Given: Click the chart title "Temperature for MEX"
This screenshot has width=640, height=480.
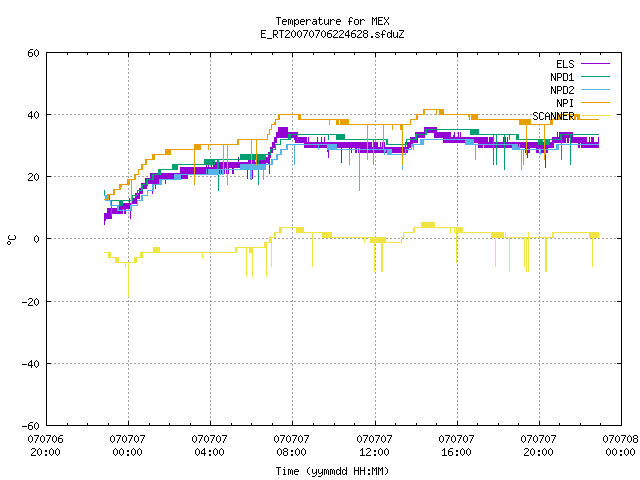Looking at the screenshot, I should click(332, 21).
